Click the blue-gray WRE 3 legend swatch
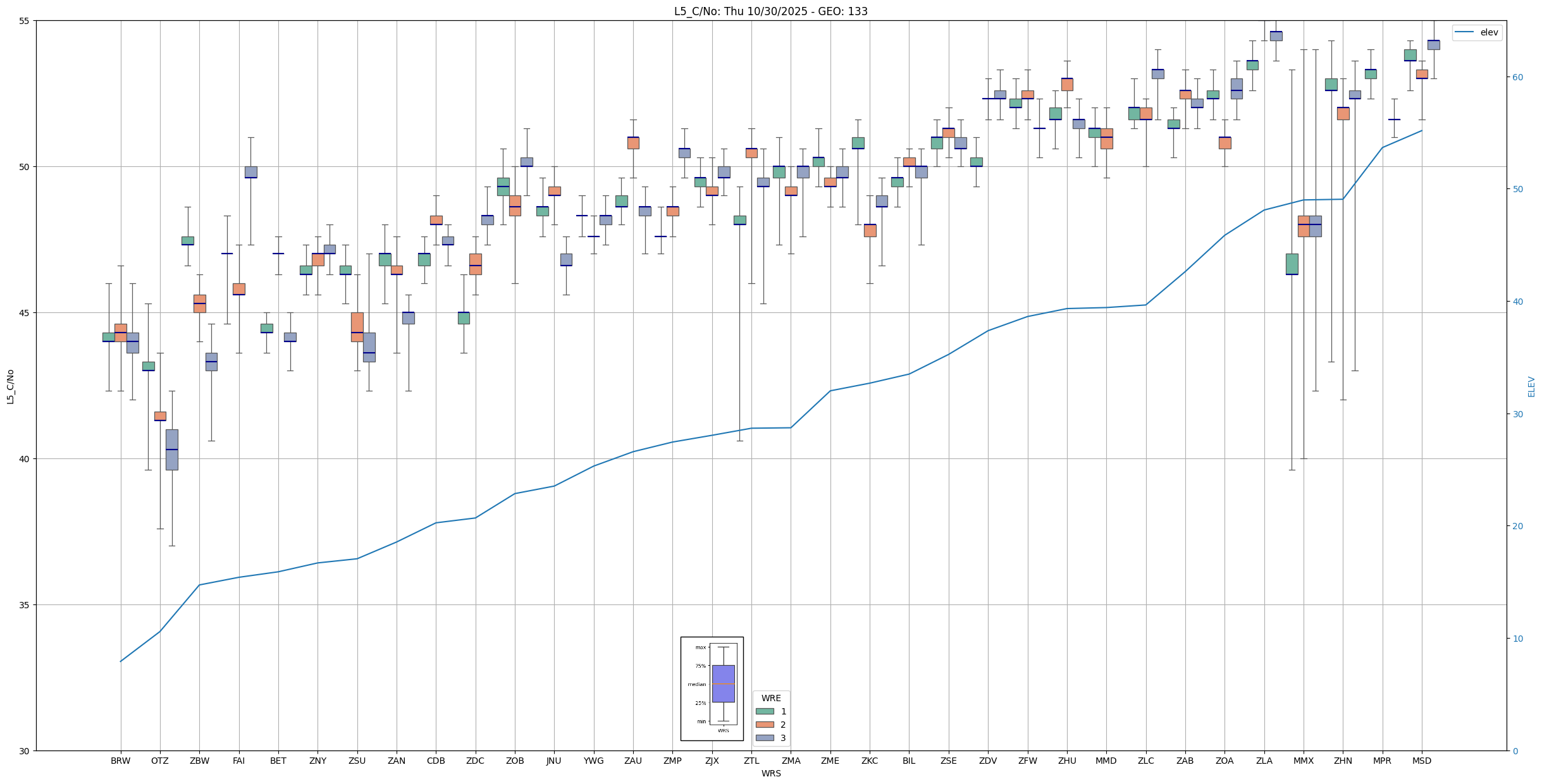Viewport: 1542px width, 784px height. point(764,738)
